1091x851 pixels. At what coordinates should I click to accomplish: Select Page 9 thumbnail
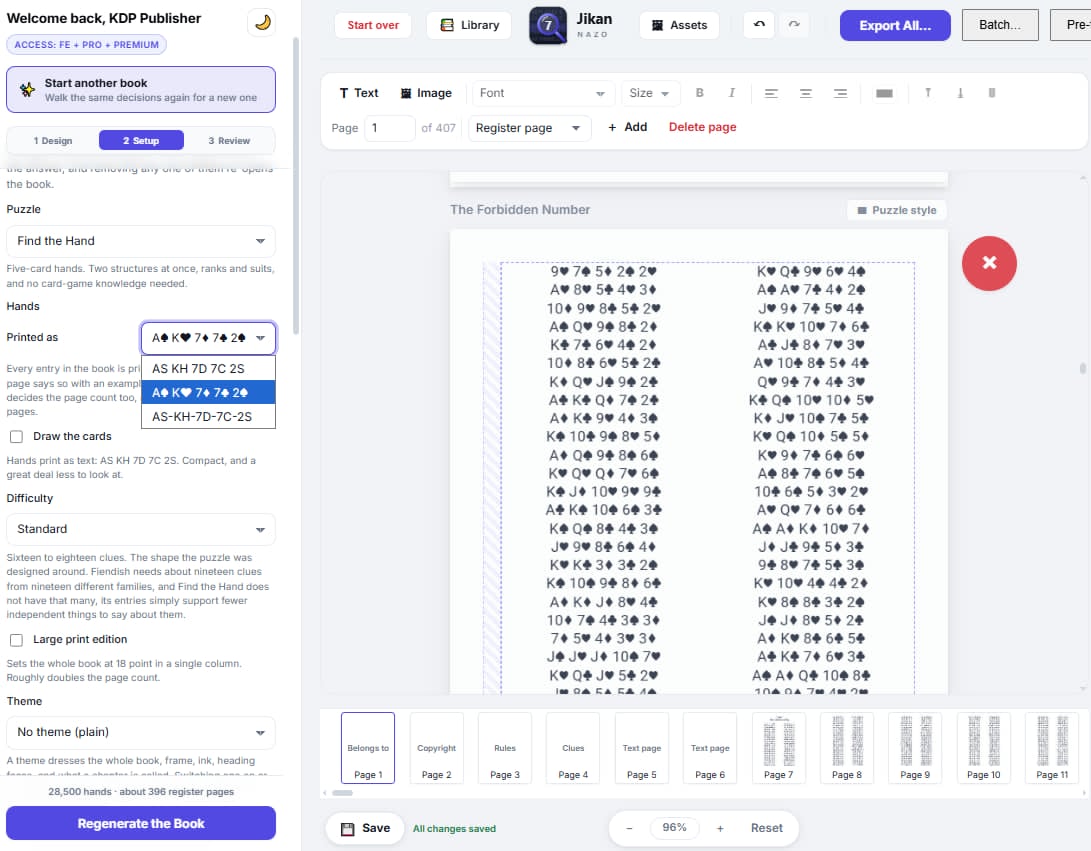click(x=915, y=748)
